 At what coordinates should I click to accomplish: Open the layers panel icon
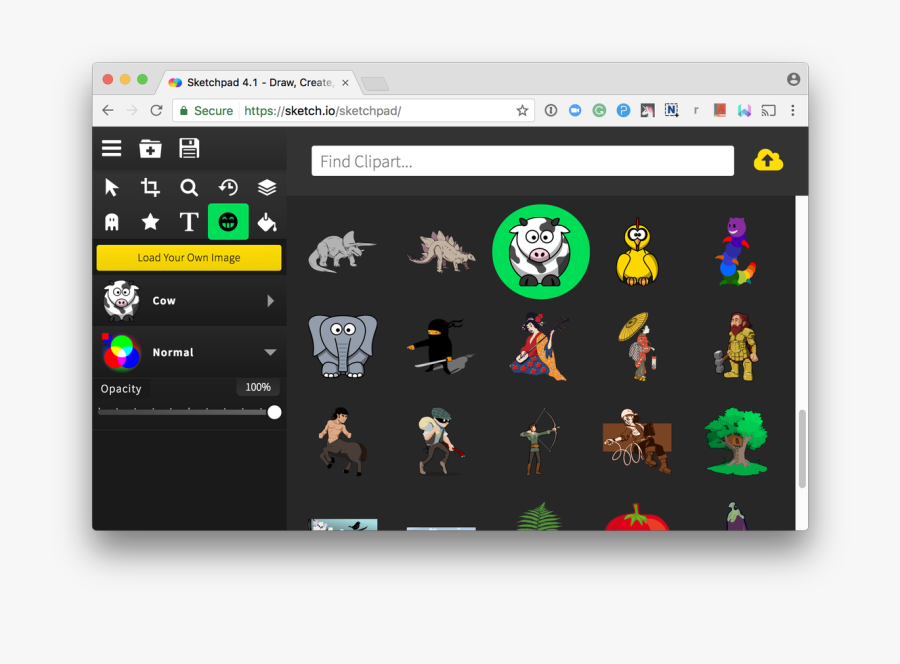[x=267, y=187]
